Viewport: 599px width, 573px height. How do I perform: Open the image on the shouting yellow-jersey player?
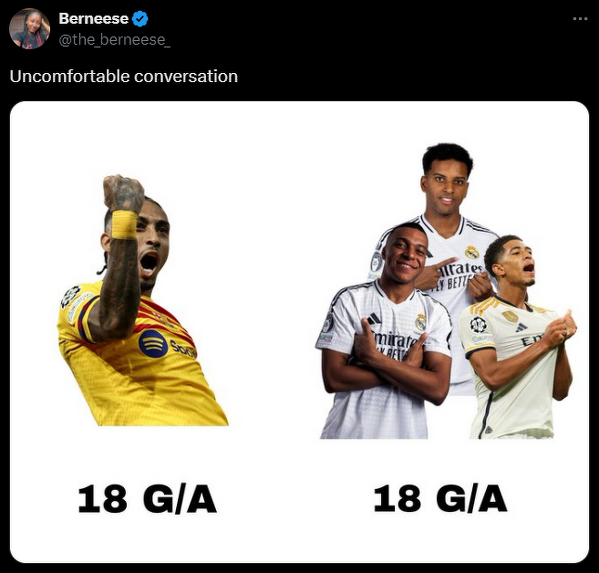pyautogui.click(x=142, y=300)
